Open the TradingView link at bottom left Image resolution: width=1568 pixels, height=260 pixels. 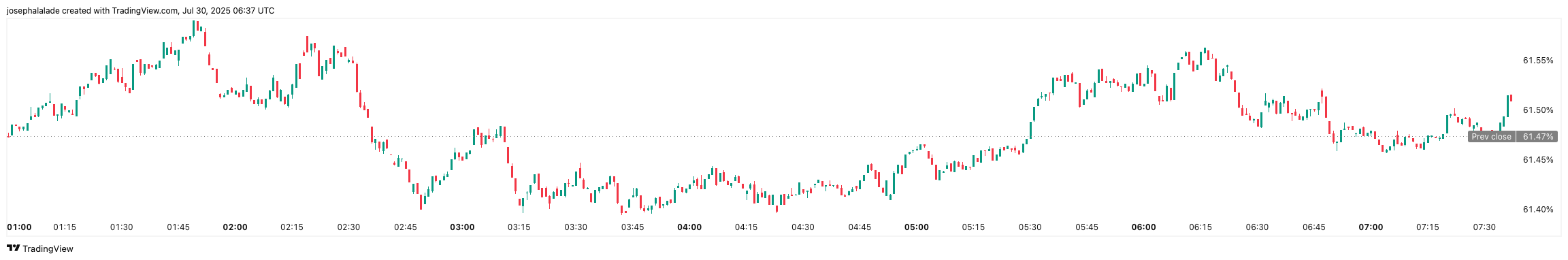click(x=40, y=248)
